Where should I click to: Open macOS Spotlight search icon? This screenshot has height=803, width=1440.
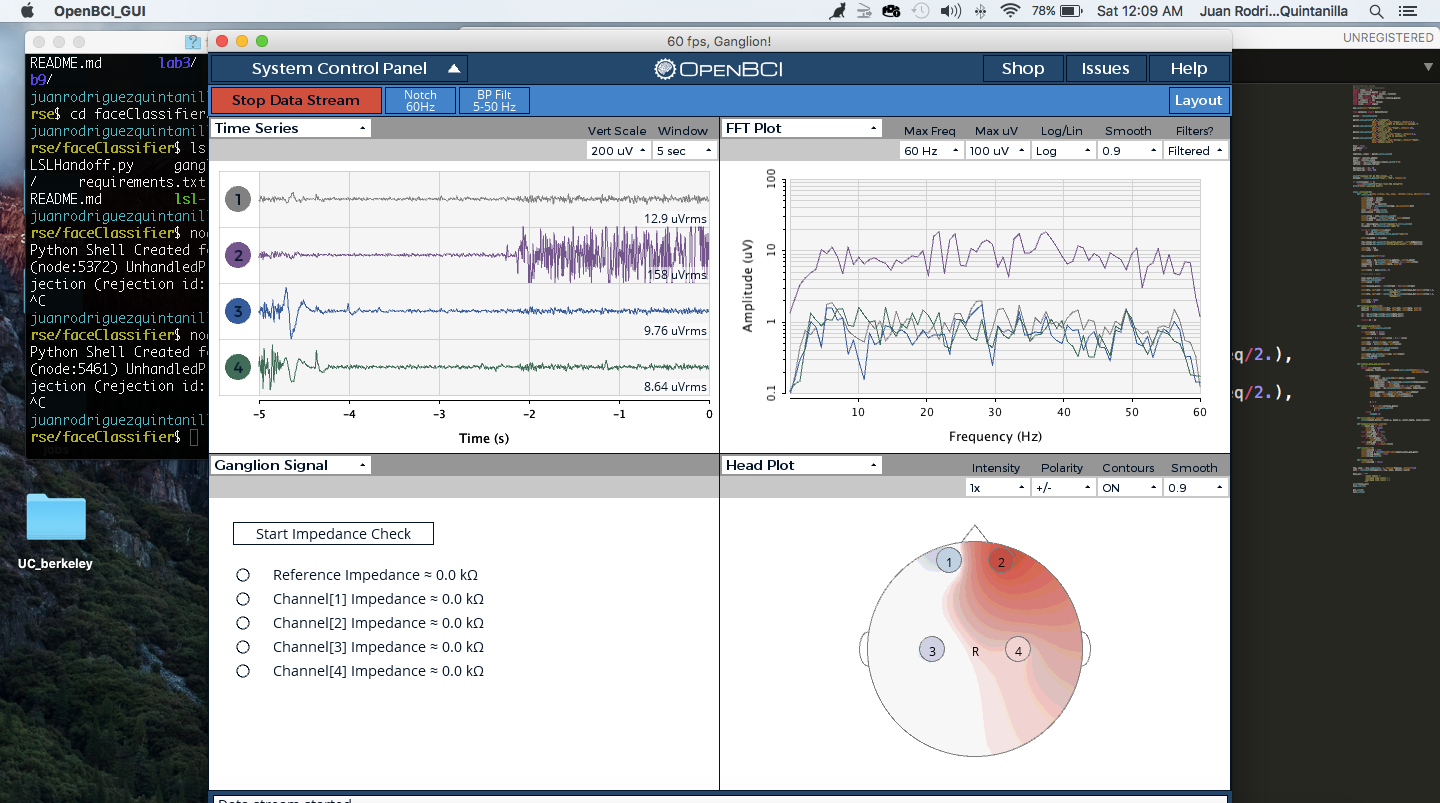coord(1376,11)
